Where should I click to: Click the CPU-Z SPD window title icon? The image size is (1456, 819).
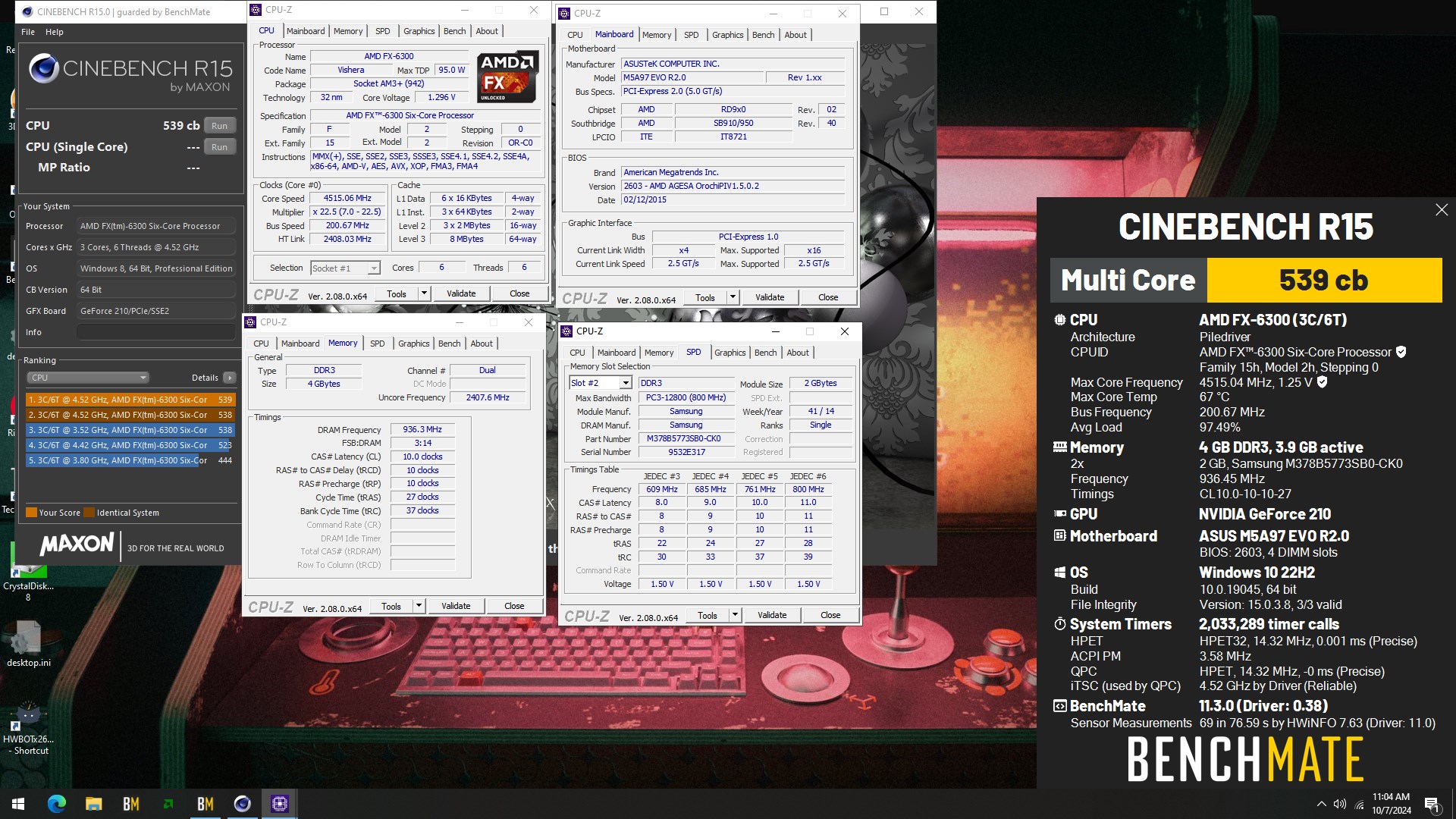point(566,331)
